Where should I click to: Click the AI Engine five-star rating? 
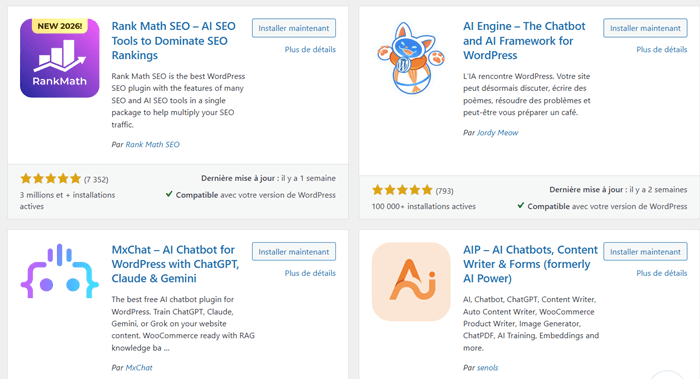point(402,190)
